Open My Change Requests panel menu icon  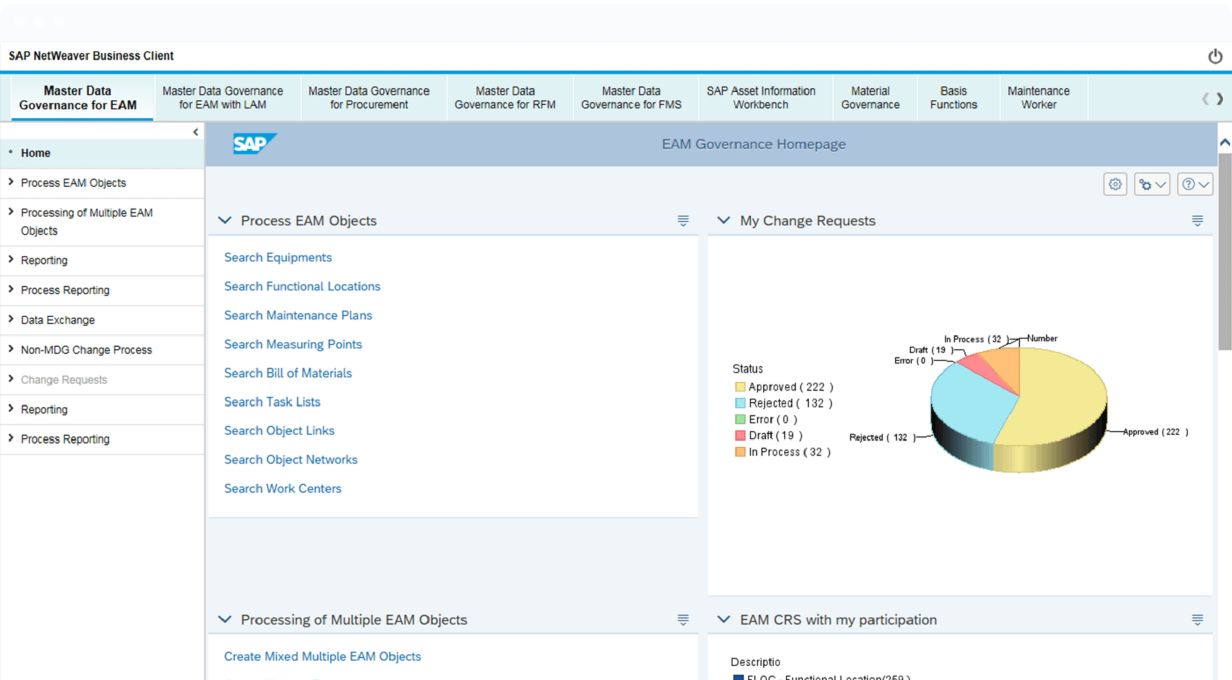[x=1197, y=221]
